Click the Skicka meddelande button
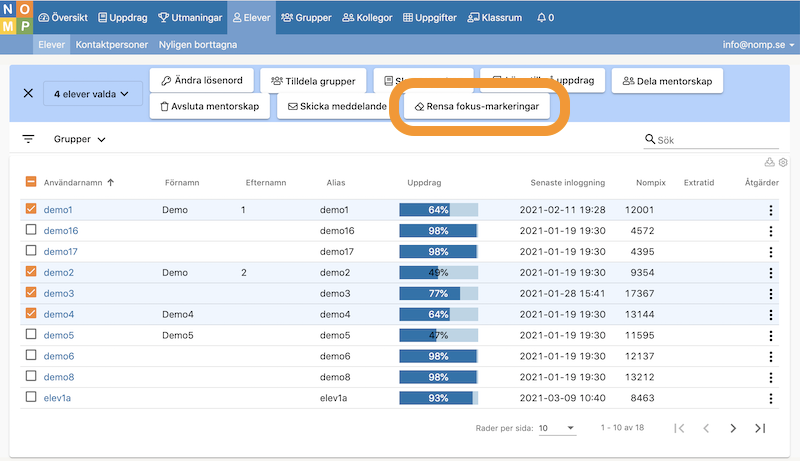This screenshot has height=461, width=800. pos(337,106)
